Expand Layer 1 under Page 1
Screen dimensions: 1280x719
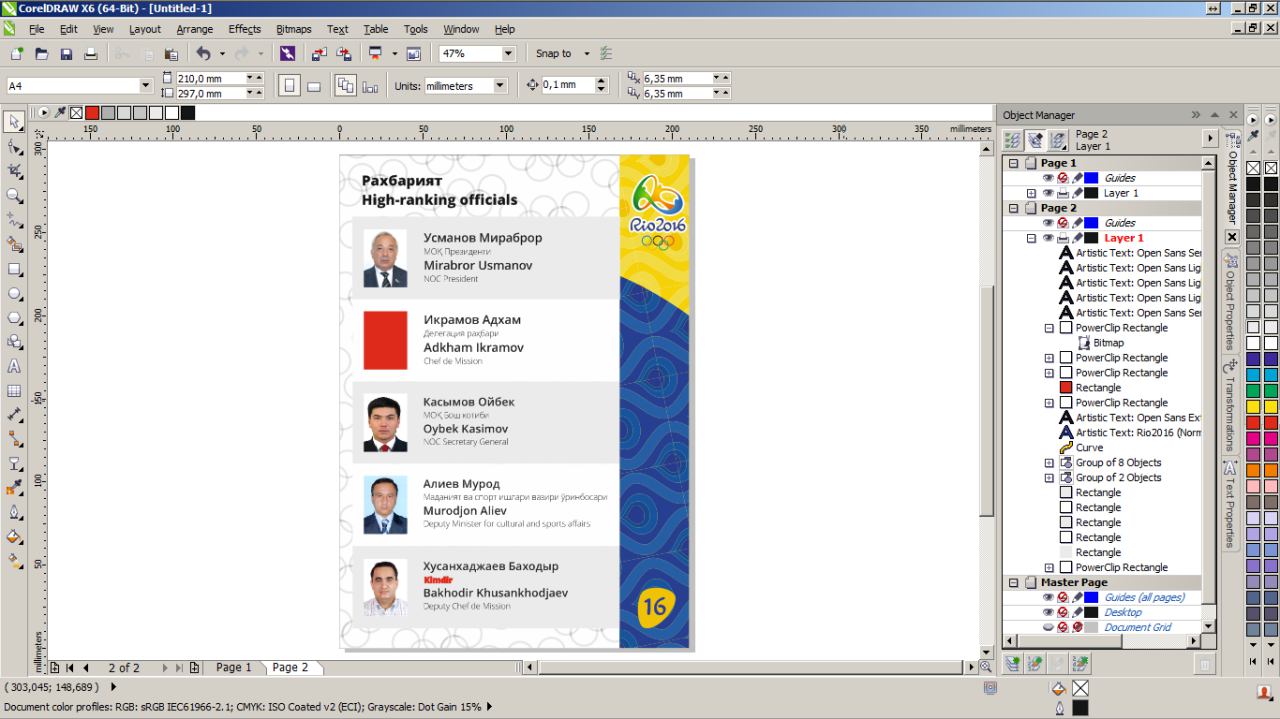1031,193
